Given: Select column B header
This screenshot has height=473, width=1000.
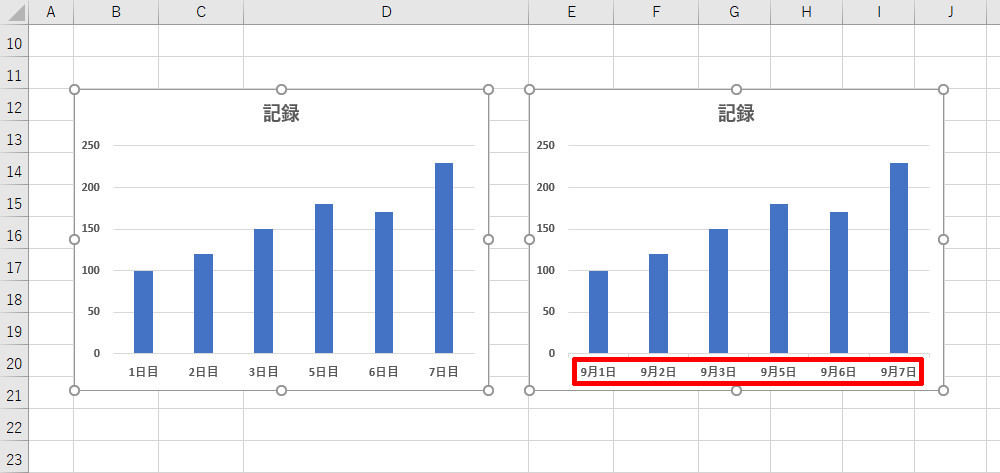Looking at the screenshot, I should pyautogui.click(x=116, y=12).
